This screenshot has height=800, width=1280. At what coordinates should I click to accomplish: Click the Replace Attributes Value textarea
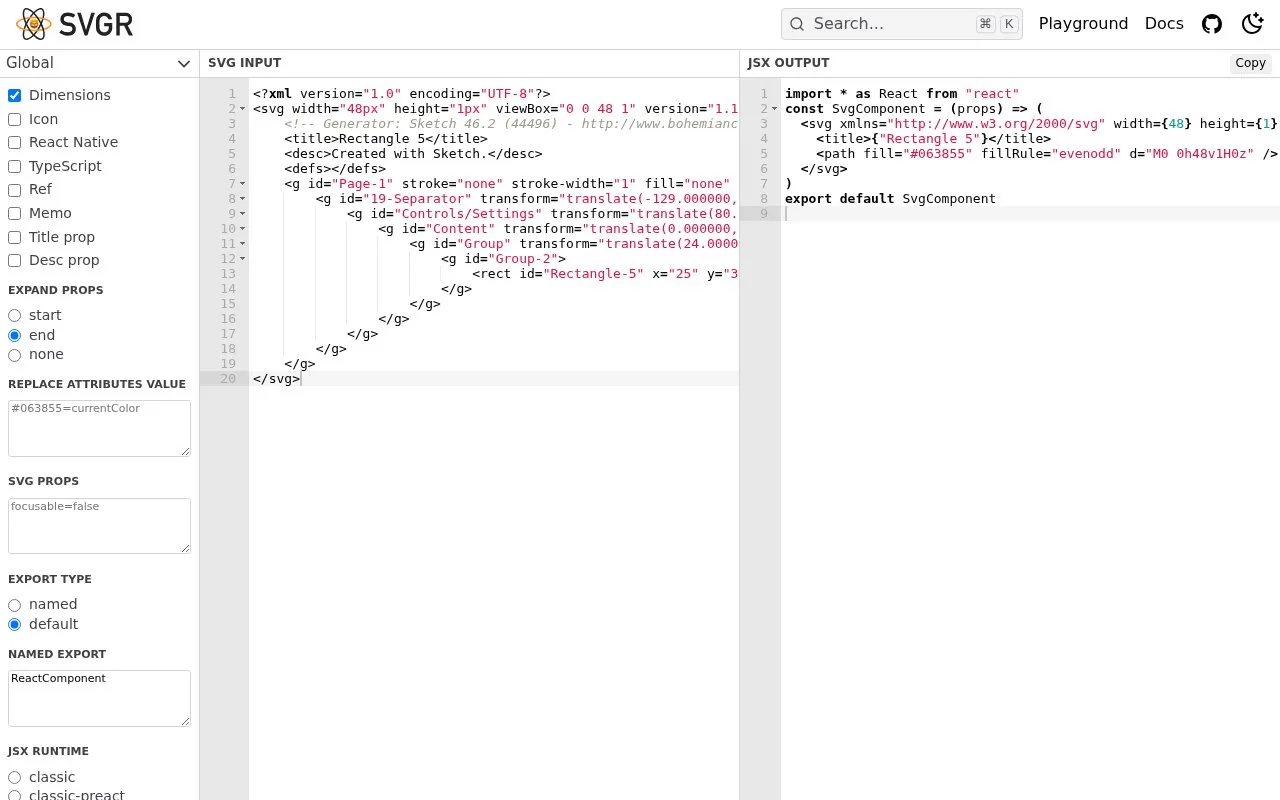pyautogui.click(x=99, y=428)
